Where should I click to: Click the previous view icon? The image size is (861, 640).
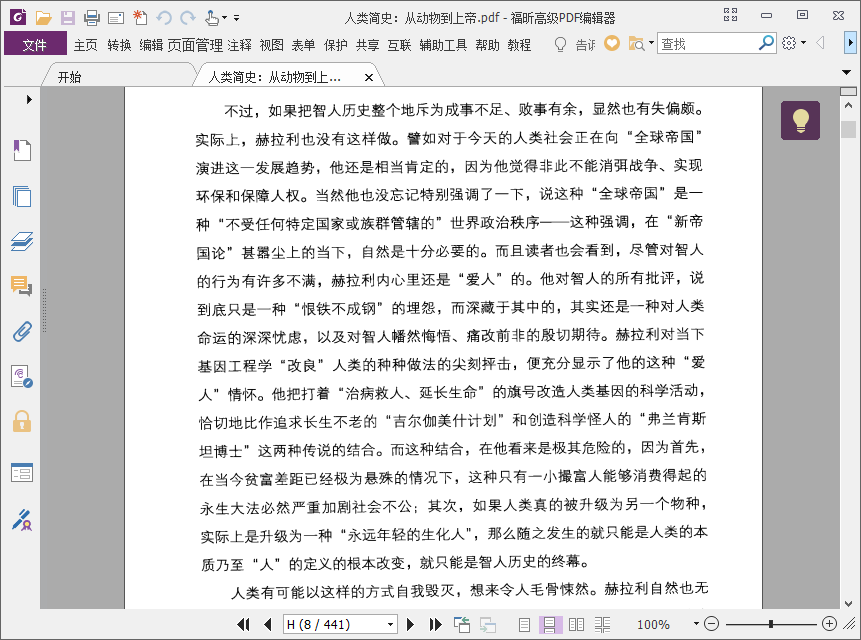point(462,624)
